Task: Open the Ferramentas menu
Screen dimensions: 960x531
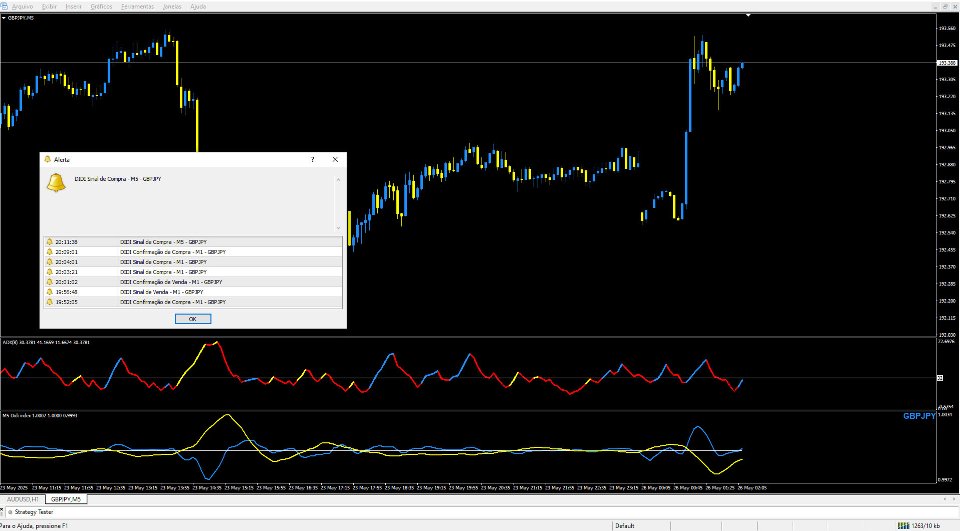Action: pos(138,7)
